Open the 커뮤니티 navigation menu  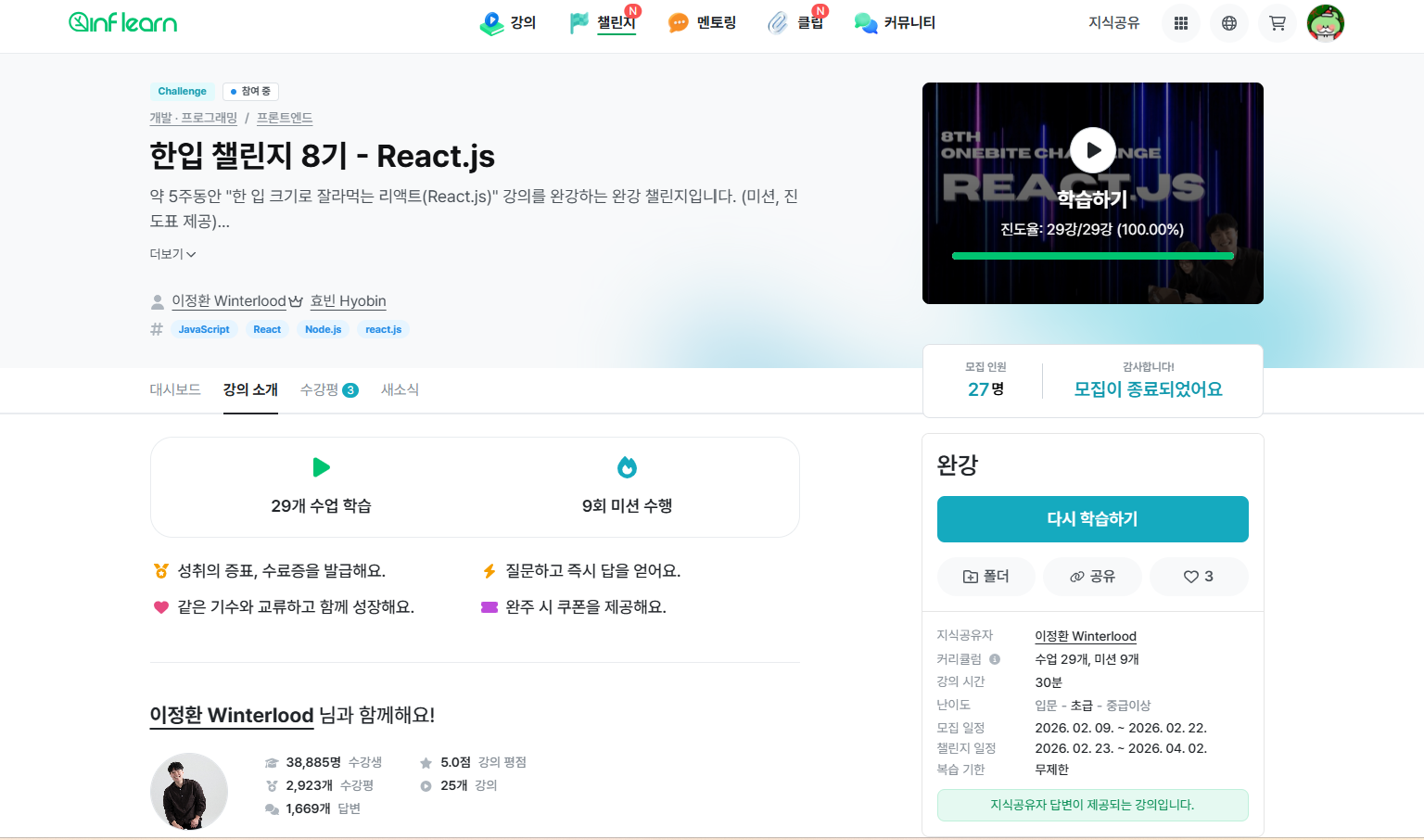point(895,23)
